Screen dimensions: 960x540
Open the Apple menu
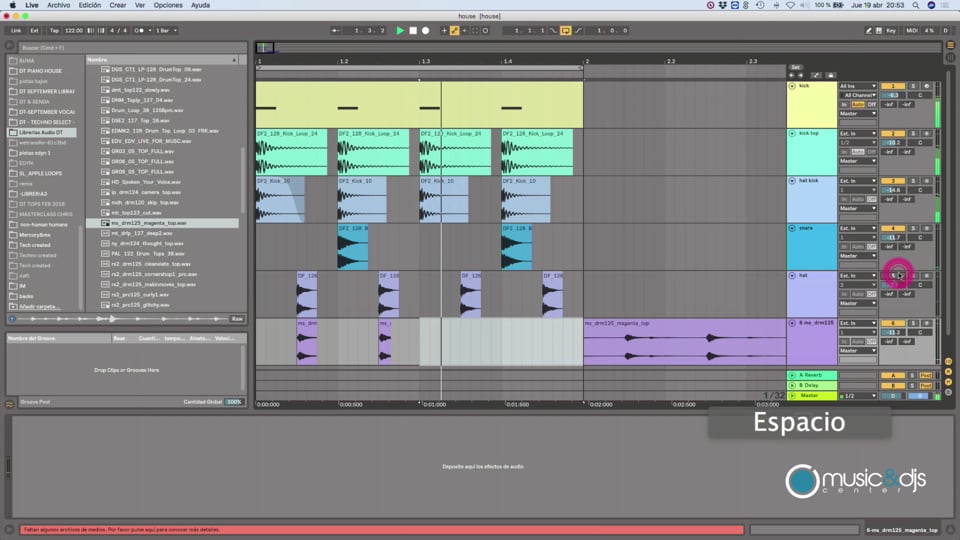[x=12, y=5]
